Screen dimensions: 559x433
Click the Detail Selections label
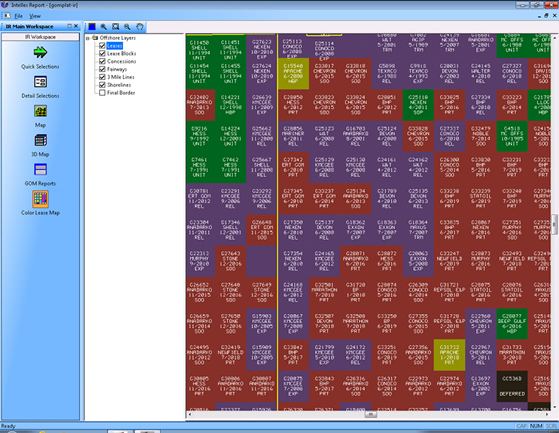pos(40,96)
